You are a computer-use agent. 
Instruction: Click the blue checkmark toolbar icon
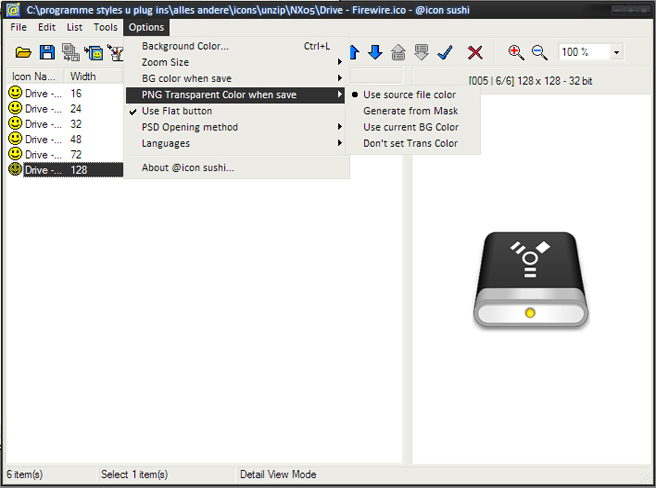(x=445, y=52)
